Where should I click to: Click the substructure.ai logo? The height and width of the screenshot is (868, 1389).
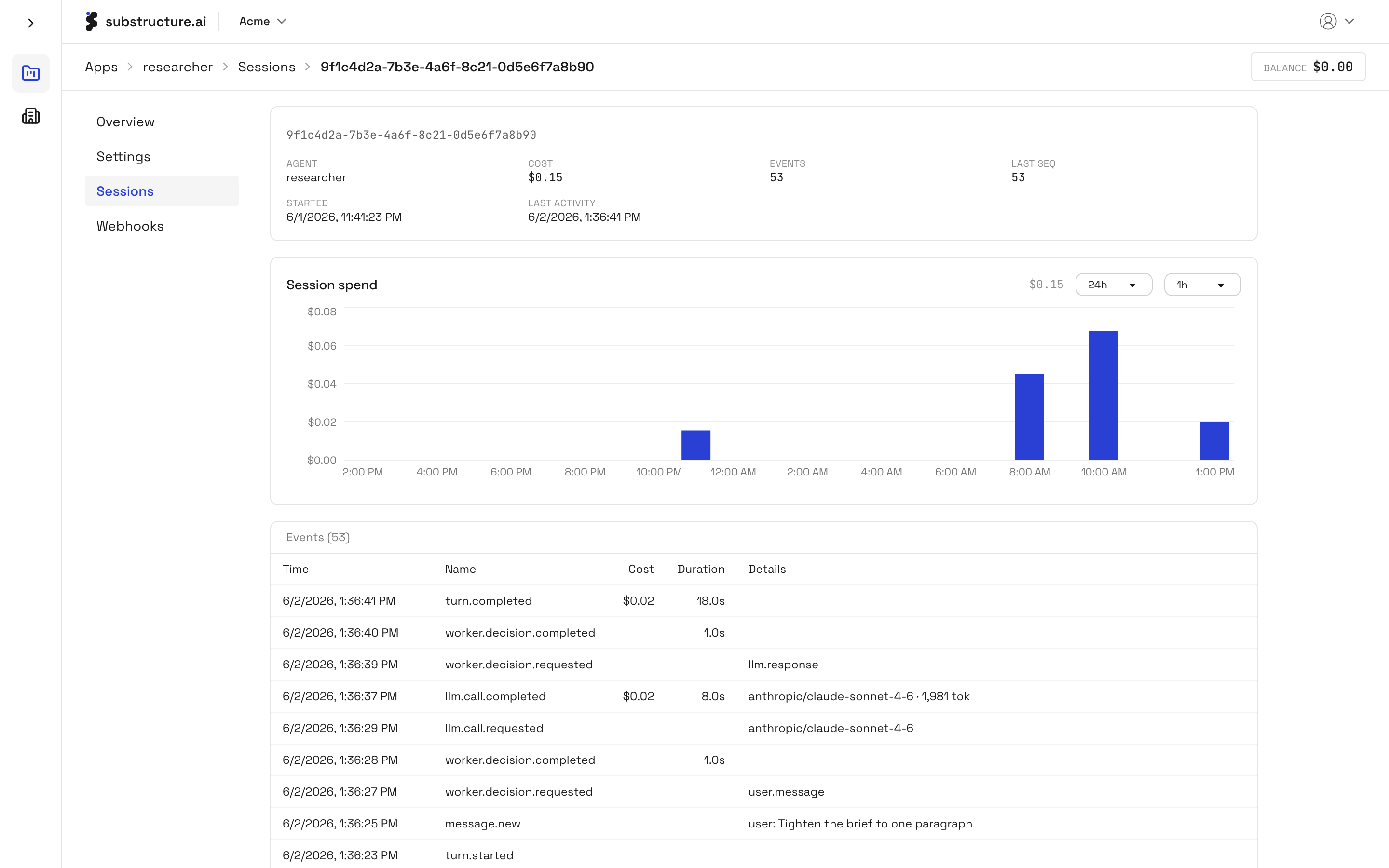click(x=146, y=21)
